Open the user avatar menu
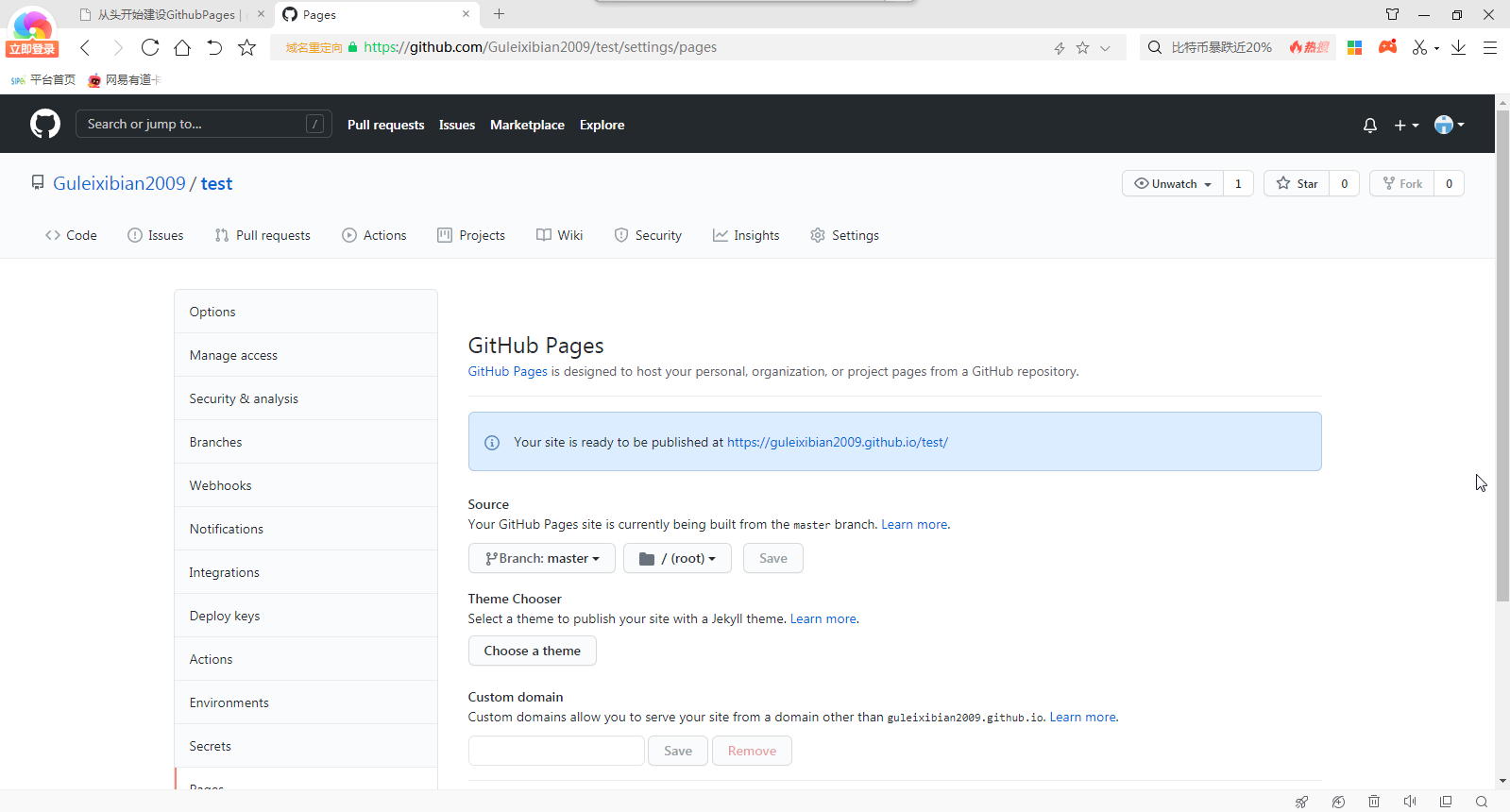 (x=1450, y=125)
